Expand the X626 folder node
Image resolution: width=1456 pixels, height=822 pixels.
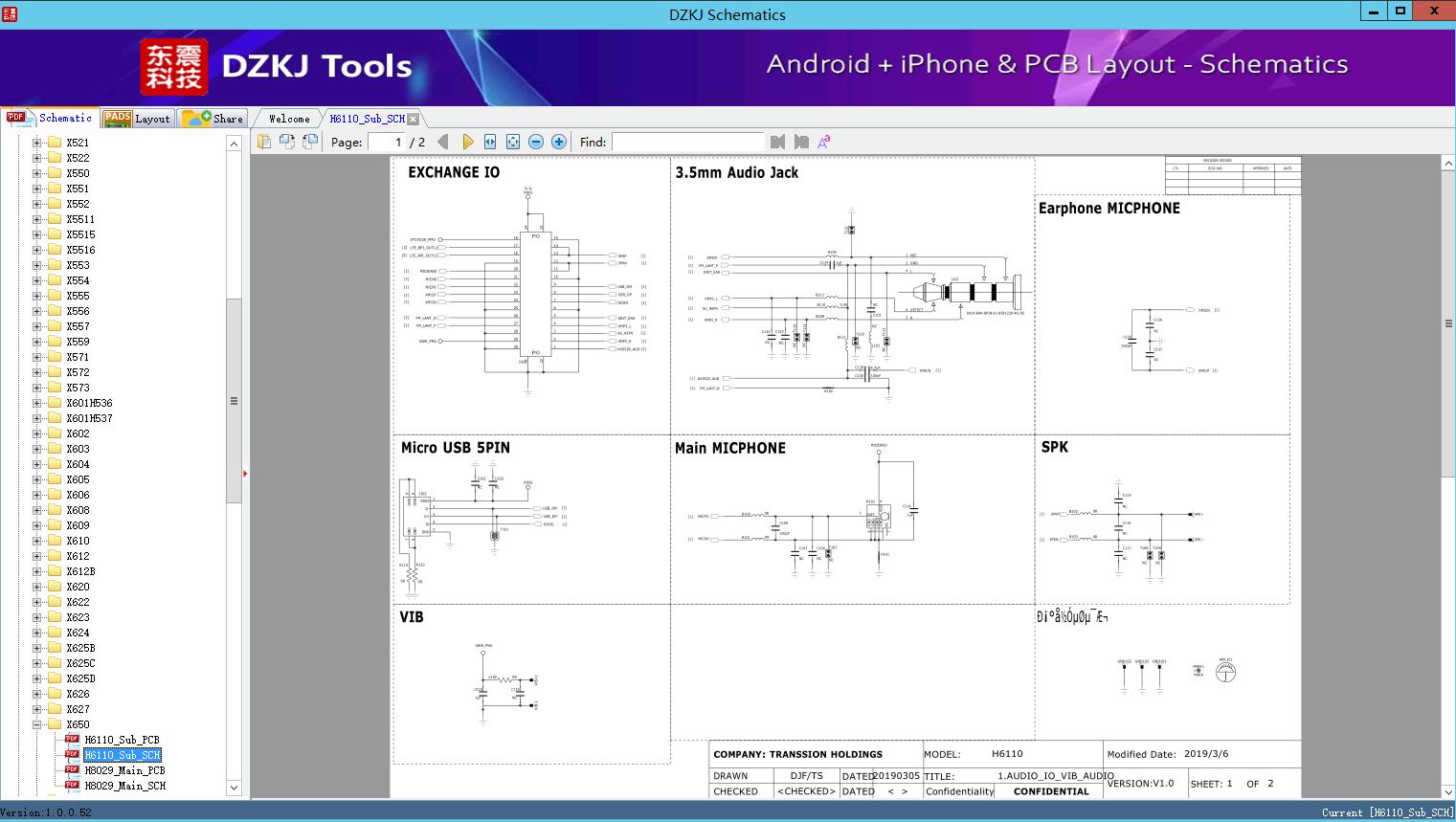36,694
